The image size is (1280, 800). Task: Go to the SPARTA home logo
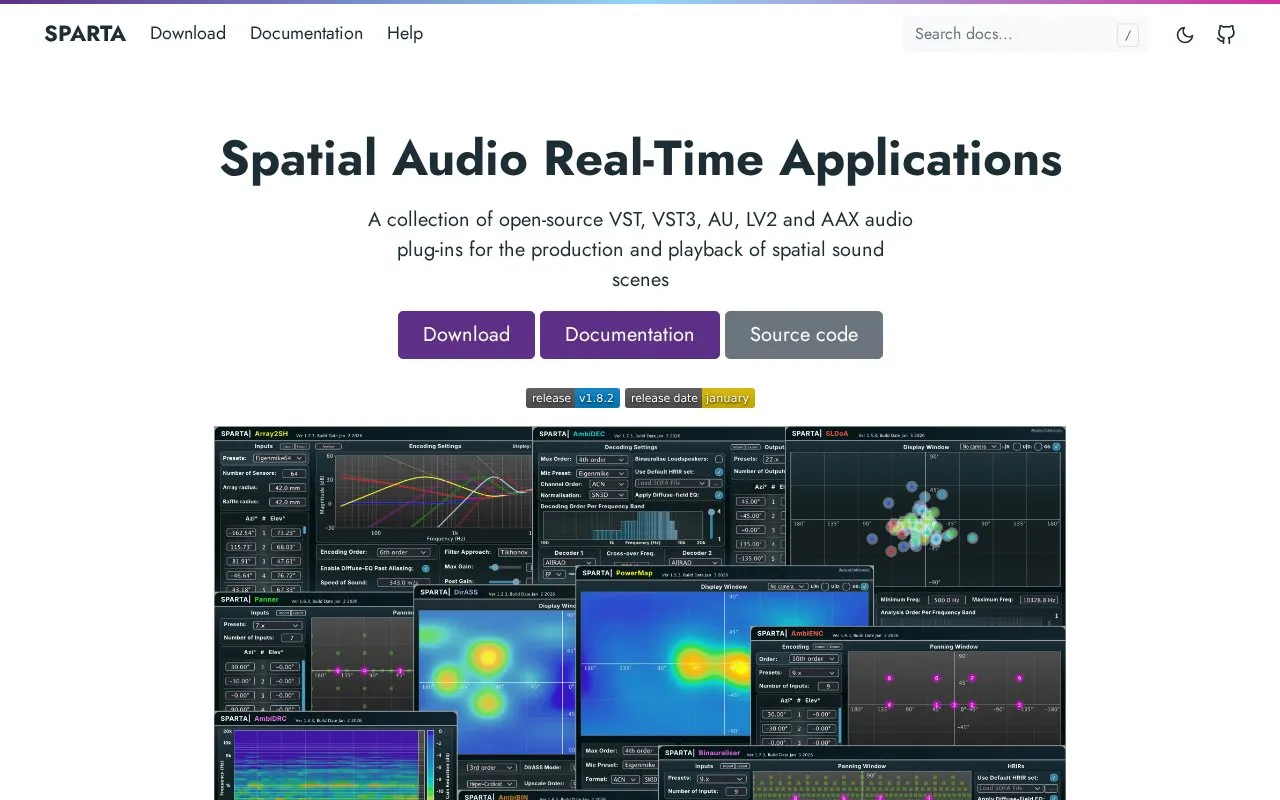point(85,34)
